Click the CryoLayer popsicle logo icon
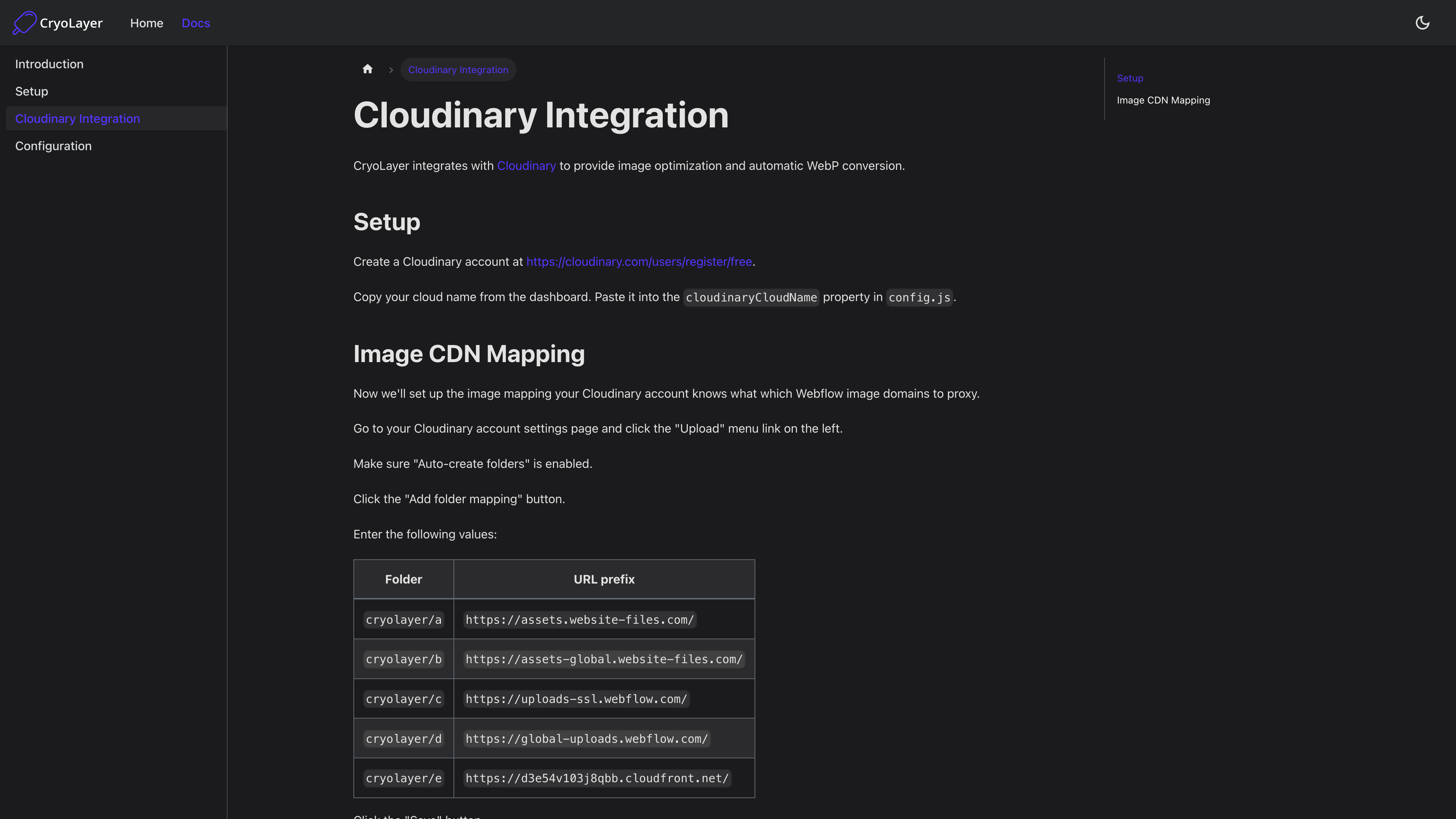Screen dimensions: 1456x819 24,23
